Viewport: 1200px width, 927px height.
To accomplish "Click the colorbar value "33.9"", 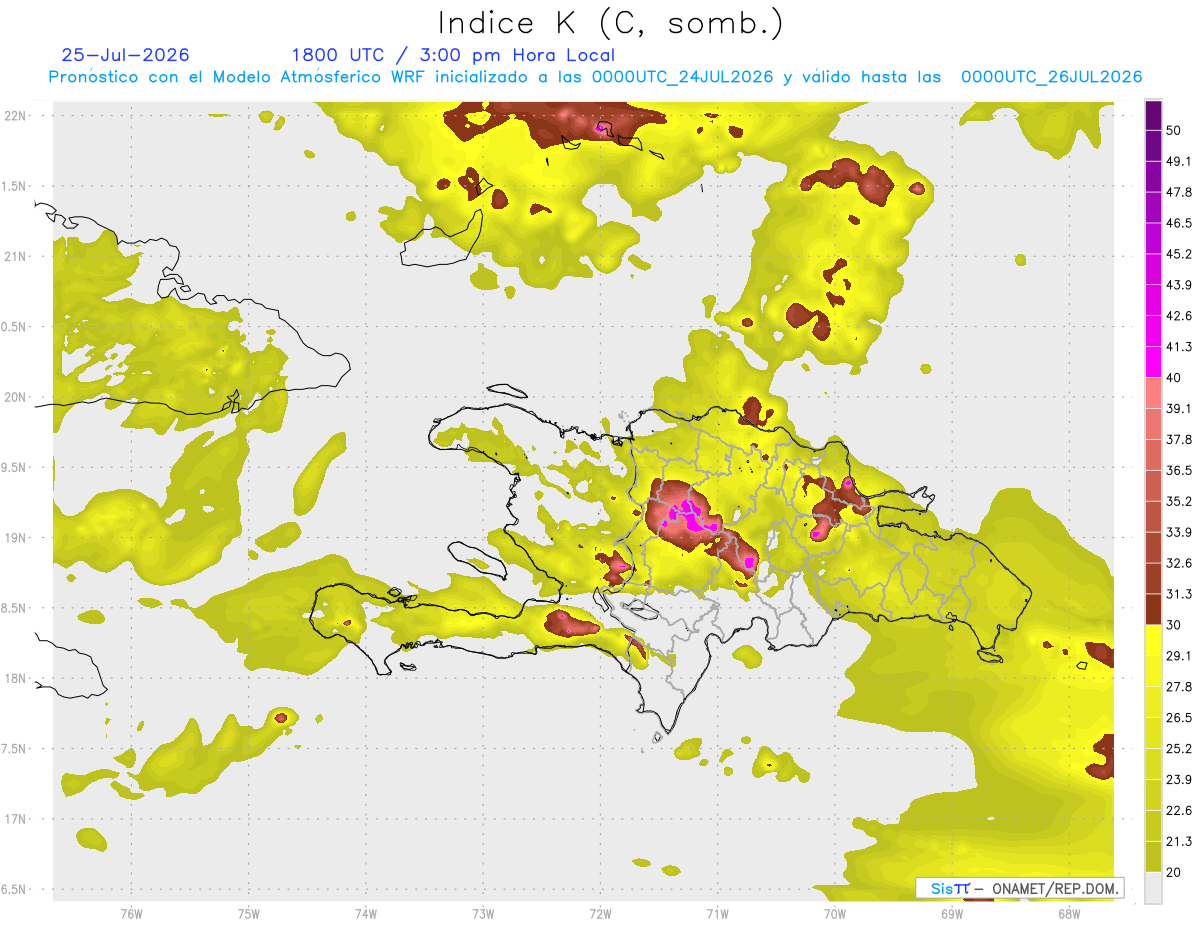I will 1178,532.
